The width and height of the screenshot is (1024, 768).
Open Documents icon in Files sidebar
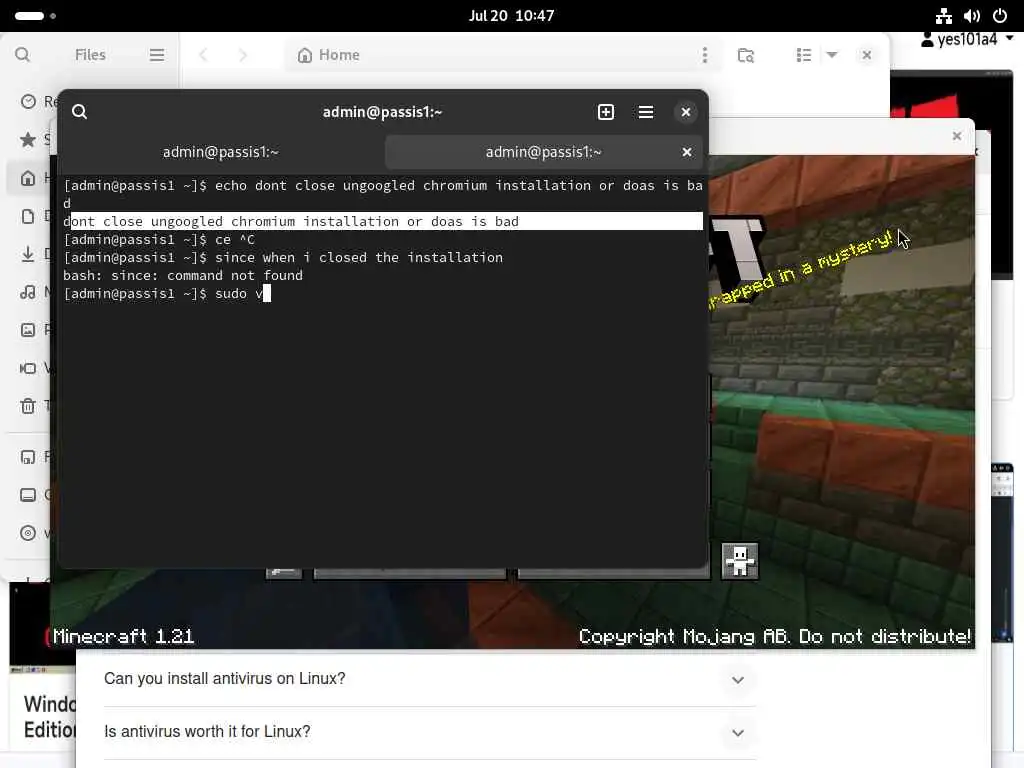[28, 216]
